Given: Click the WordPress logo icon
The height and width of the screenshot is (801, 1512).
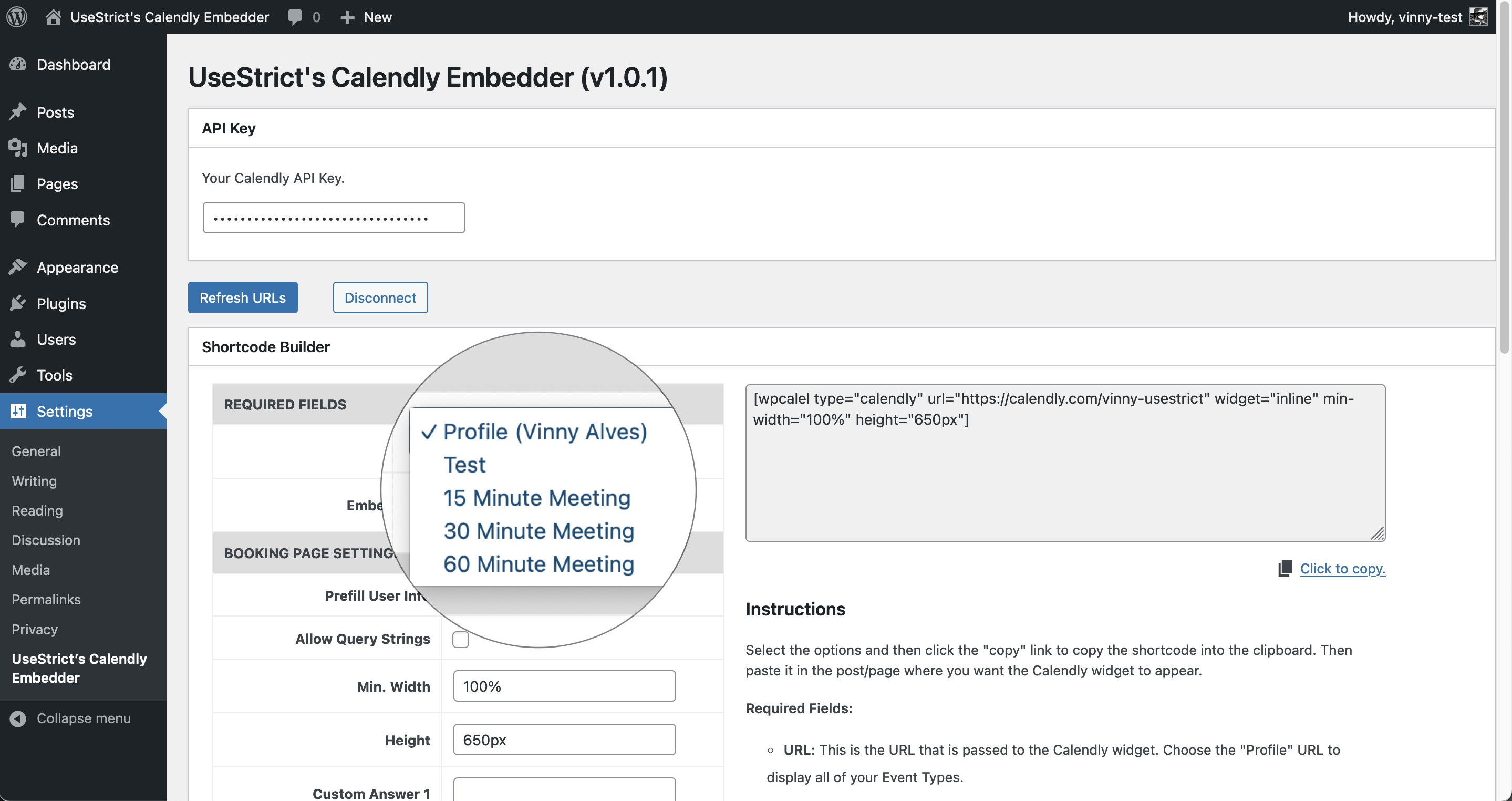Looking at the screenshot, I should pos(17,16).
